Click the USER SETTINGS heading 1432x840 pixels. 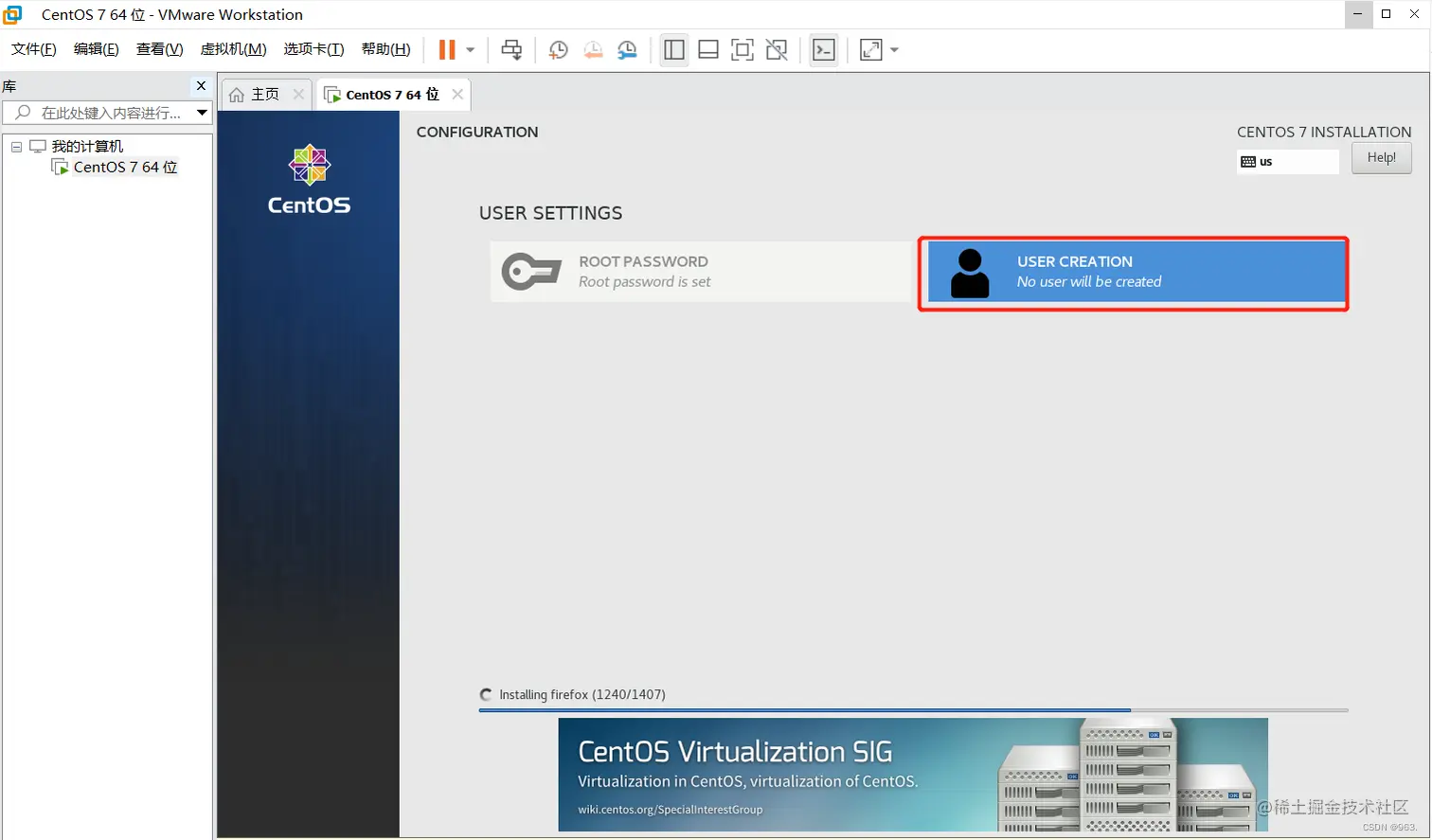coord(550,213)
